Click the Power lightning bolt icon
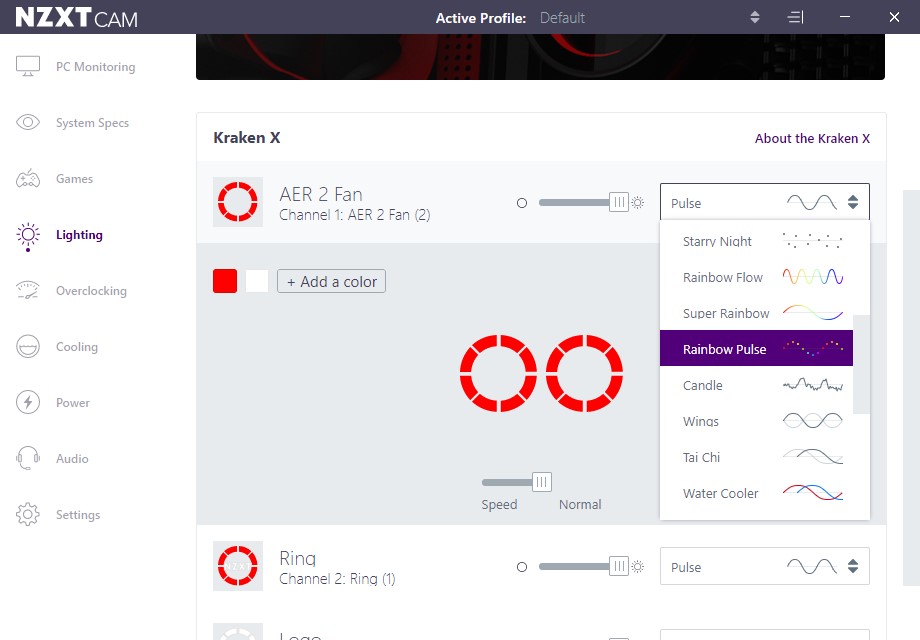 (28, 402)
